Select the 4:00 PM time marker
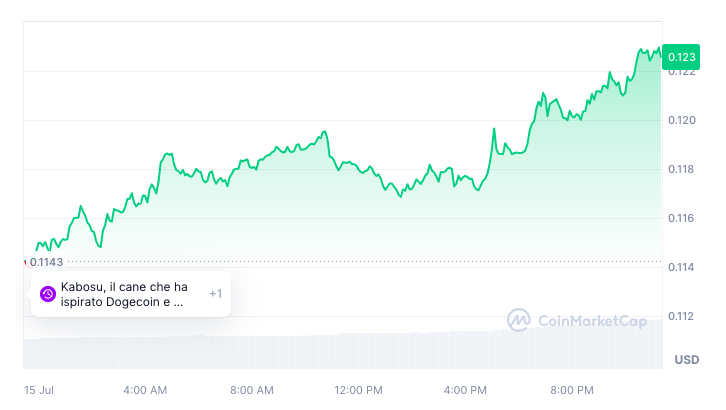726x410 pixels. (465, 389)
